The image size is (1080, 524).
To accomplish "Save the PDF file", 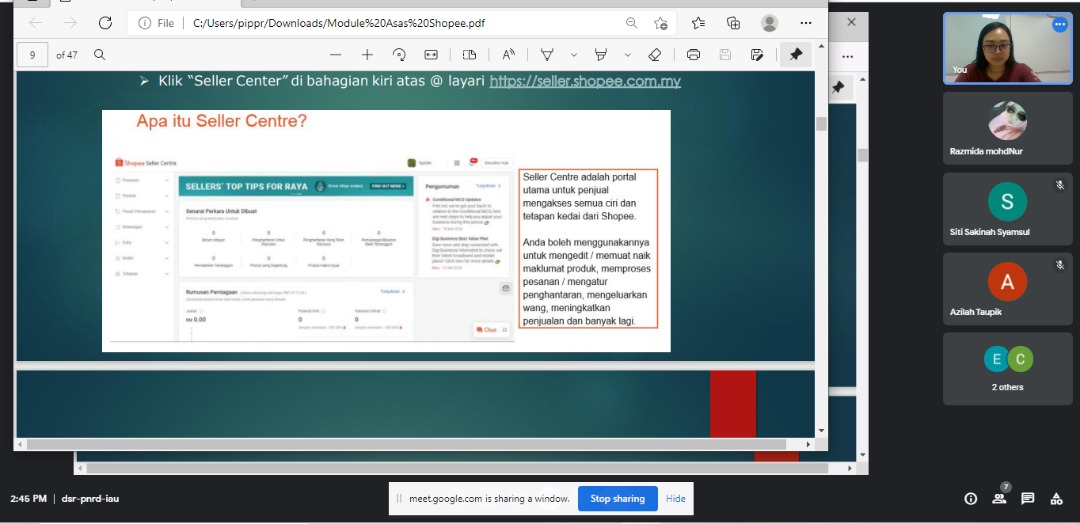I will [725, 55].
